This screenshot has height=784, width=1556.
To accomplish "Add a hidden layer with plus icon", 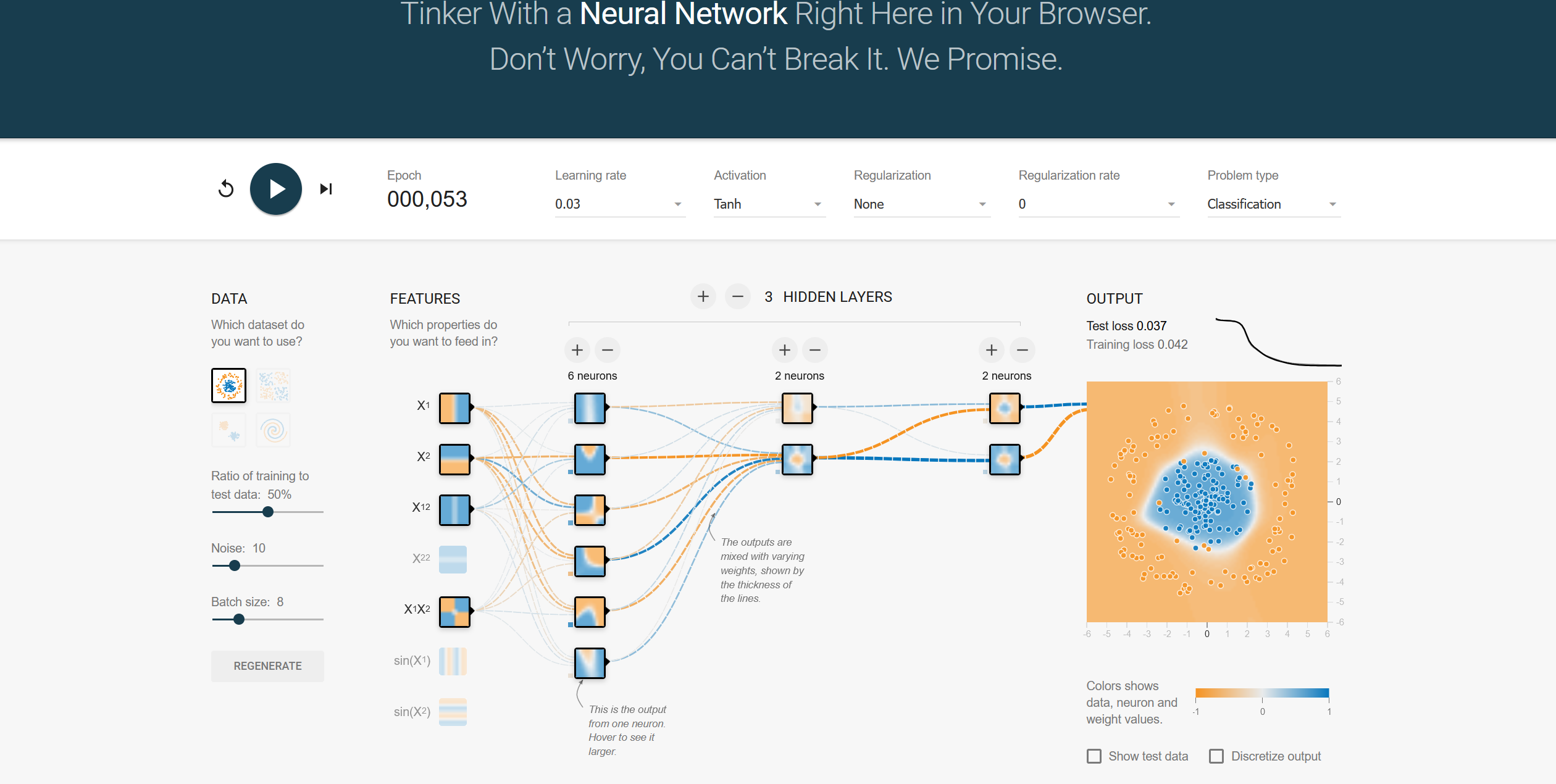I will coord(703,297).
